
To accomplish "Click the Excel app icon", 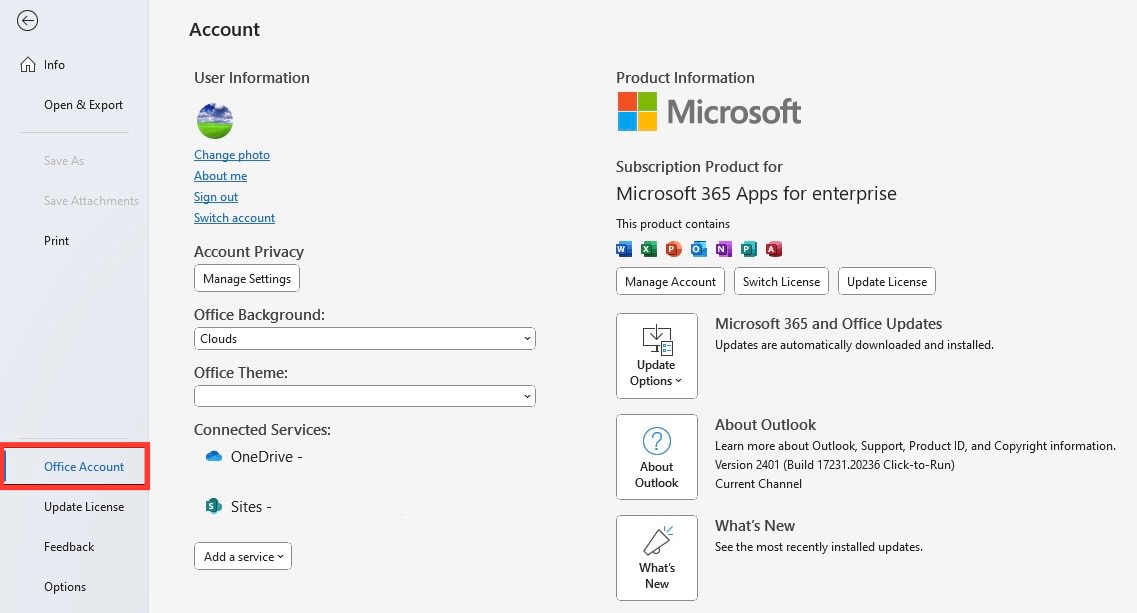I will click(648, 250).
